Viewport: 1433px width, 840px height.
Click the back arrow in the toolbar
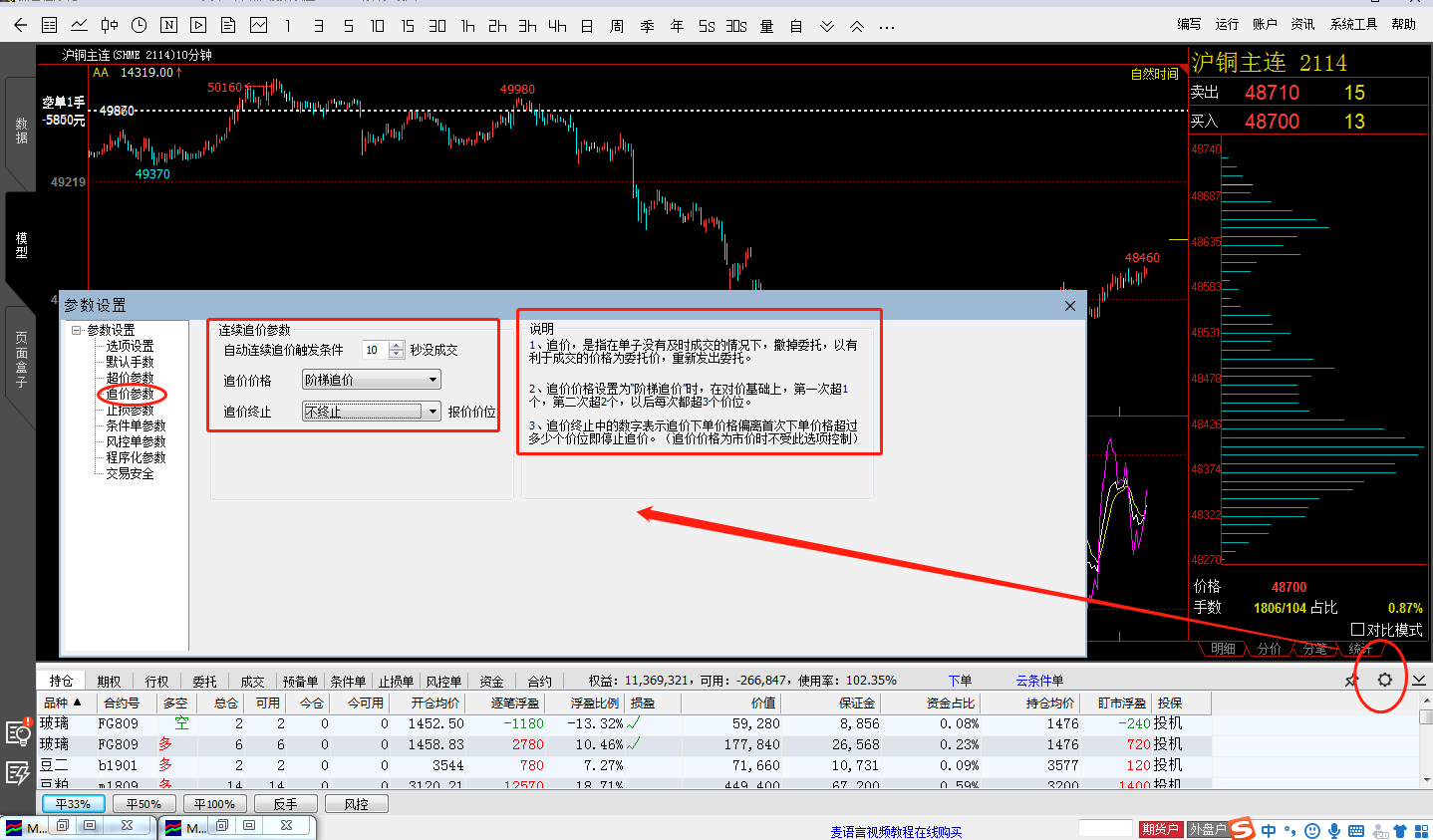click(x=20, y=25)
